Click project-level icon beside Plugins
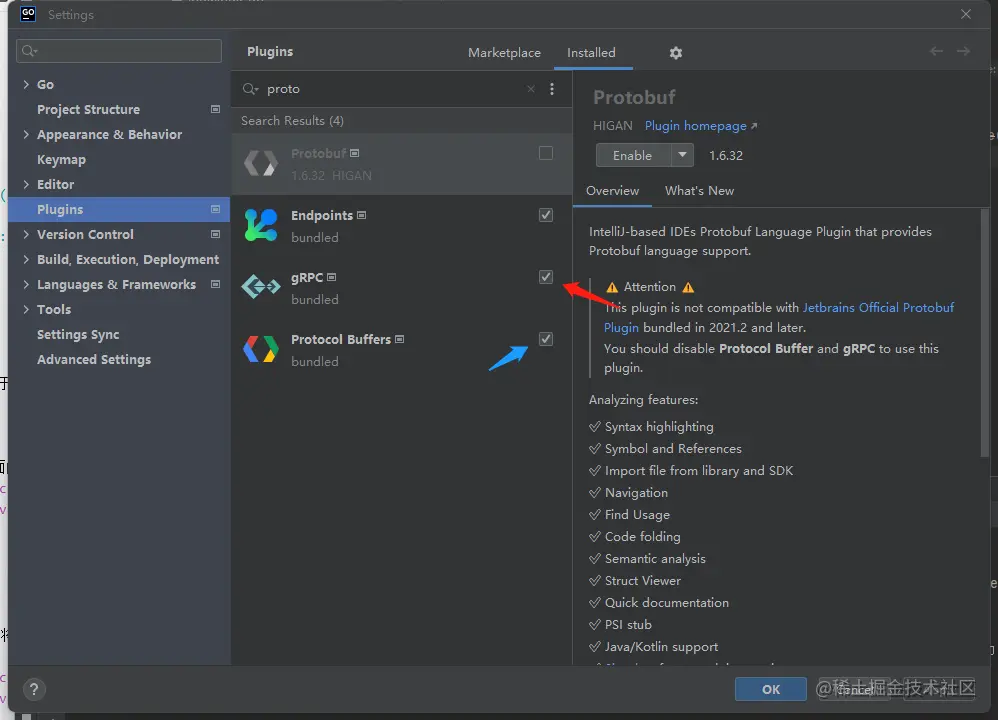The image size is (998, 720). point(215,209)
